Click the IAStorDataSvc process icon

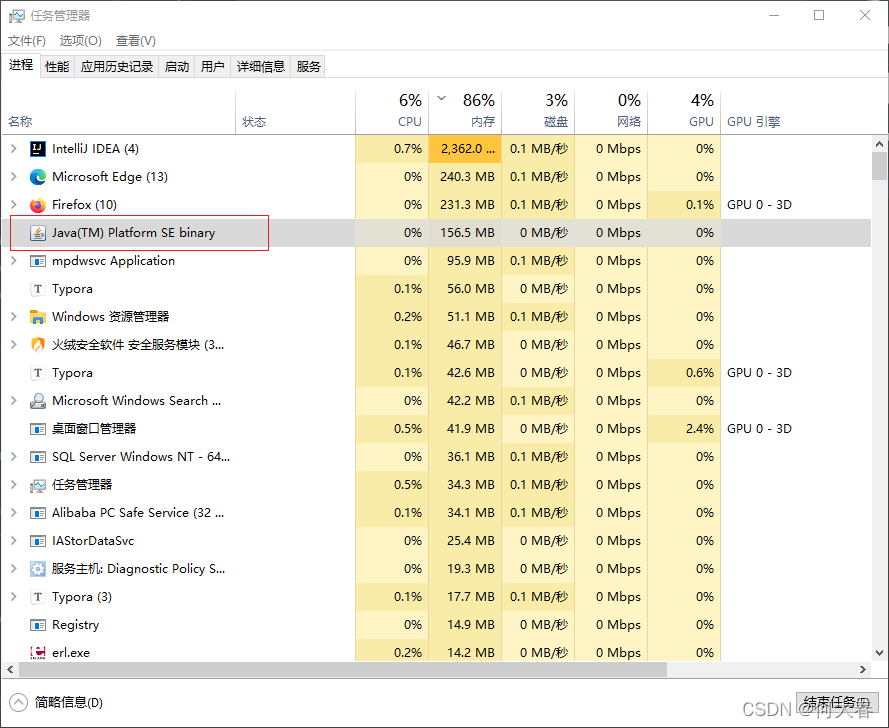(x=37, y=541)
